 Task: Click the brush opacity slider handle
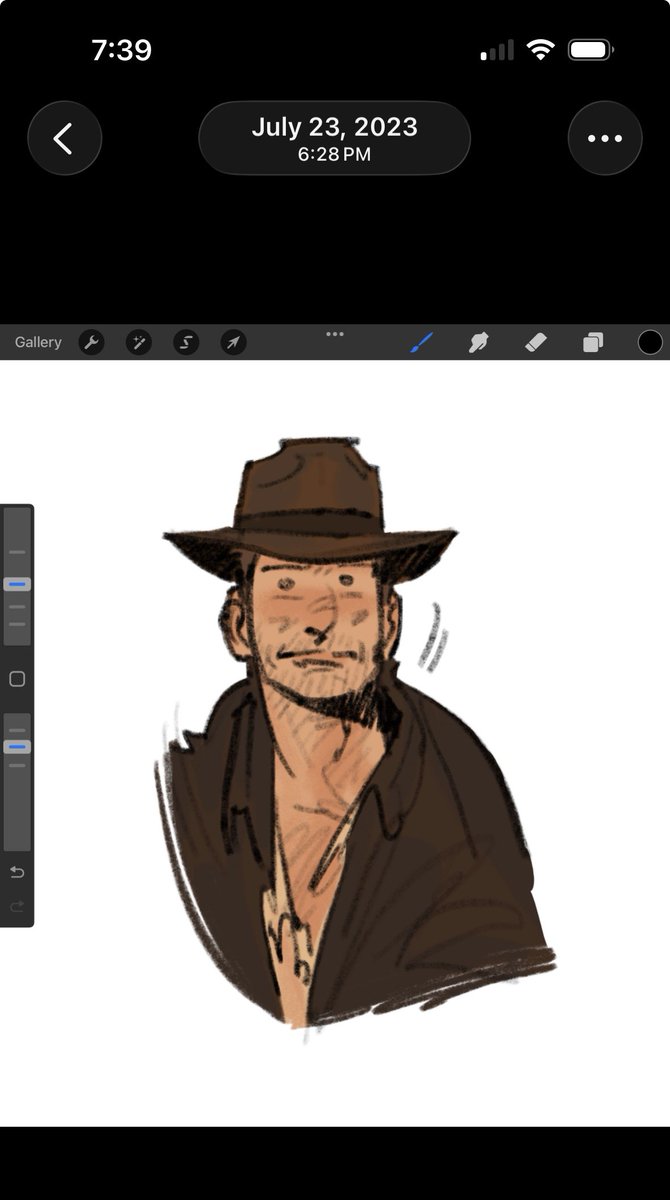17,746
